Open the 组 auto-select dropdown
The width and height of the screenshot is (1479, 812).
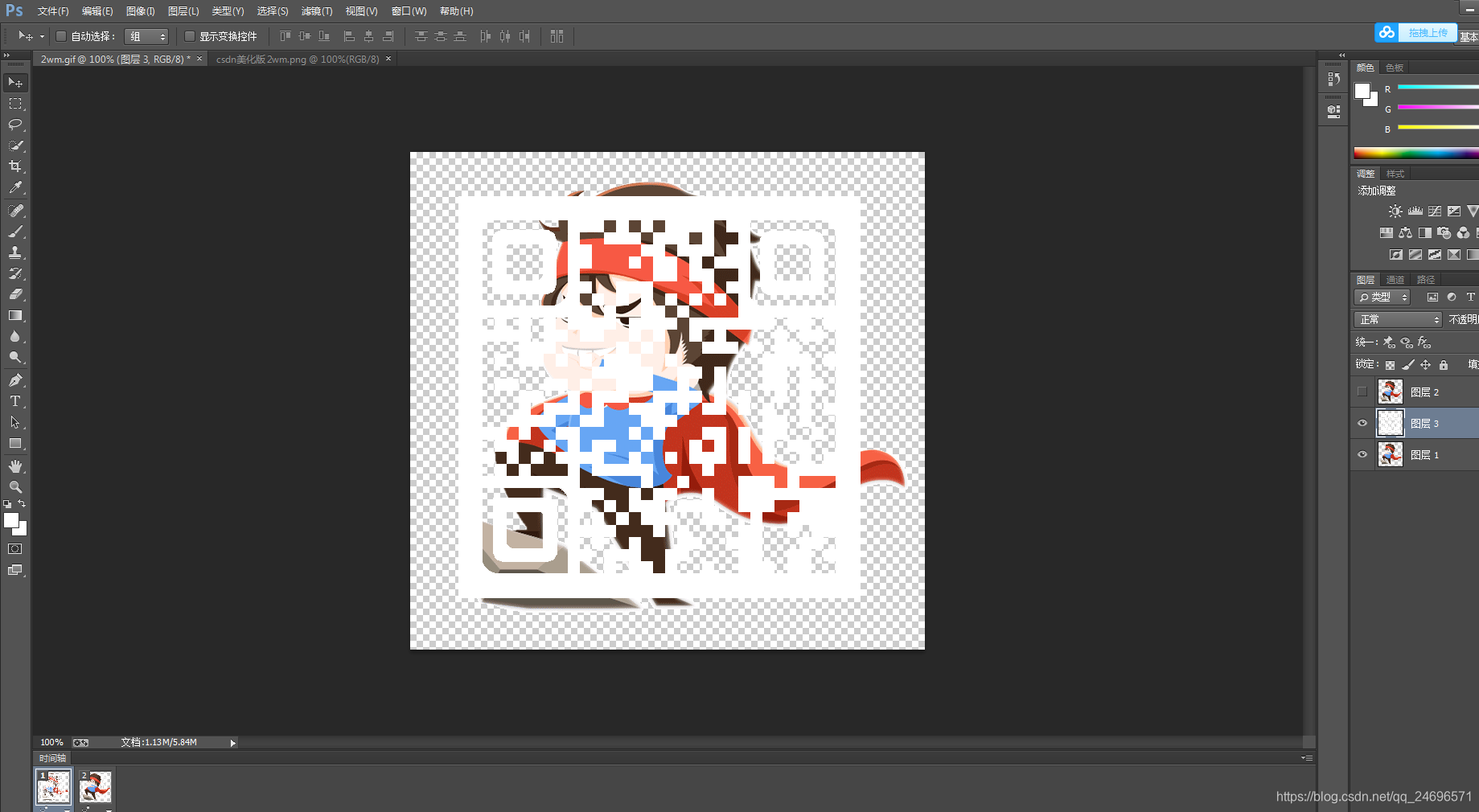coord(146,36)
